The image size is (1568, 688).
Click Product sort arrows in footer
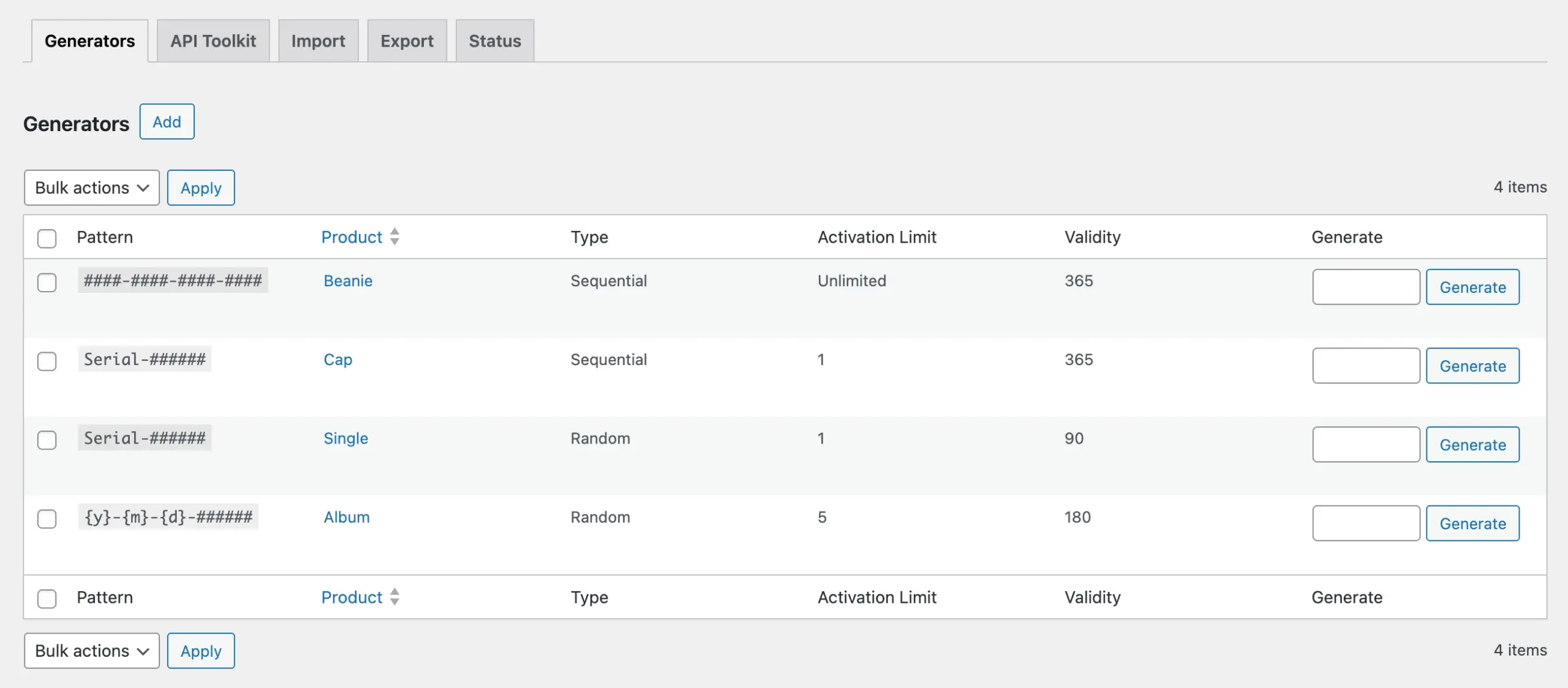tap(394, 597)
